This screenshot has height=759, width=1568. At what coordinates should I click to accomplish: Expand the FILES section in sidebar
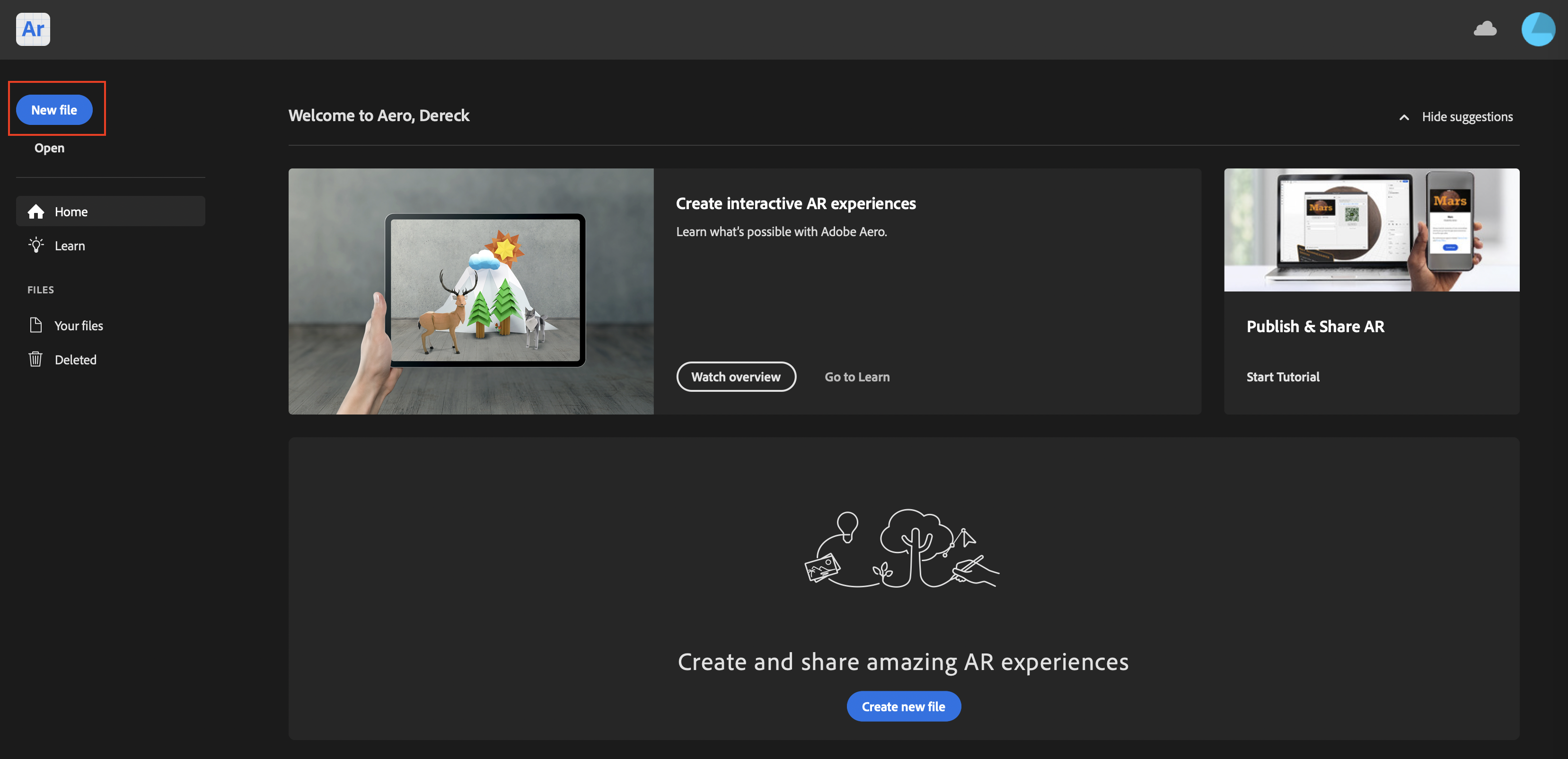pos(40,290)
